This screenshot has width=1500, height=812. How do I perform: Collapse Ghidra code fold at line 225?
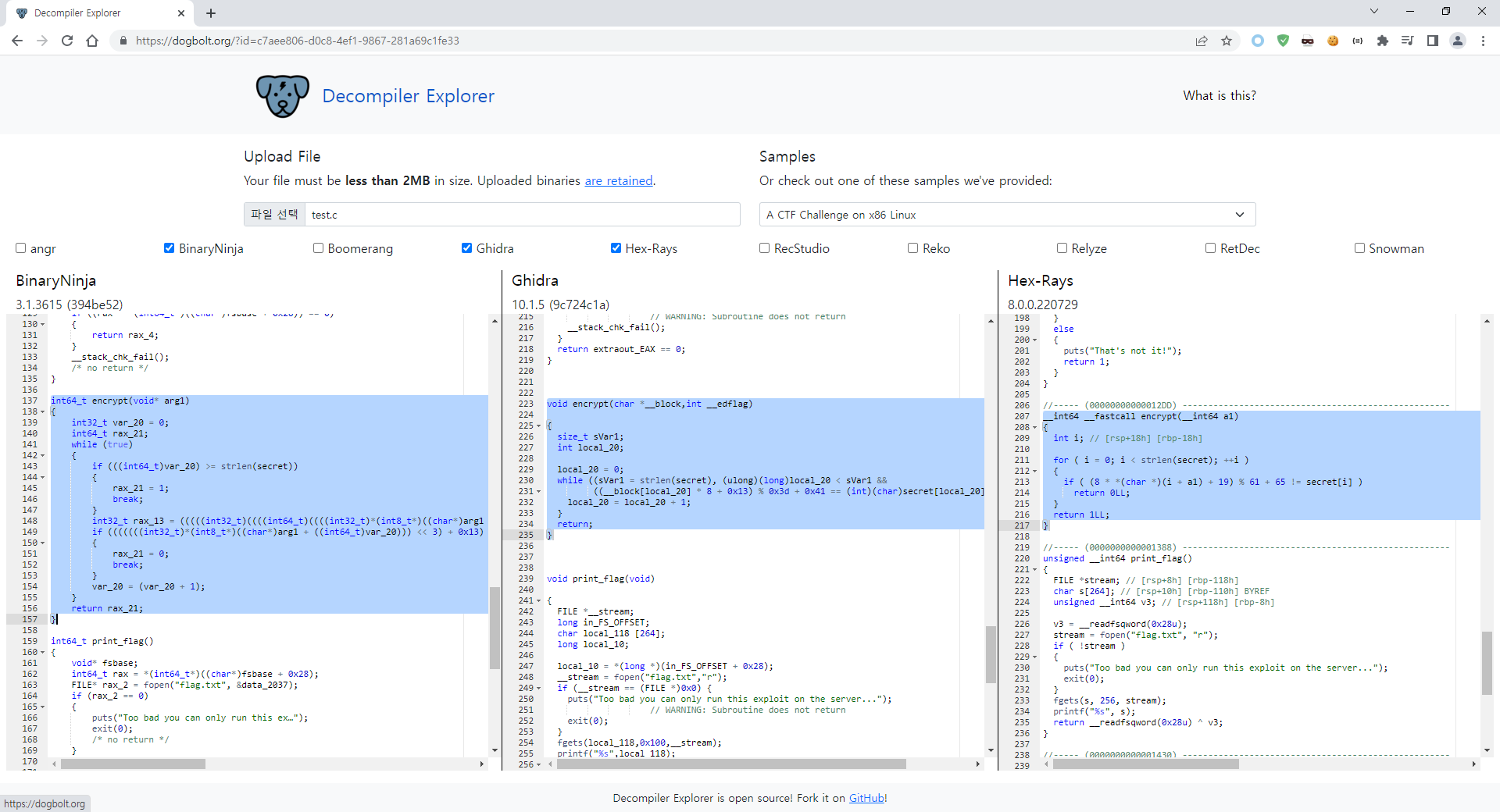(x=539, y=426)
